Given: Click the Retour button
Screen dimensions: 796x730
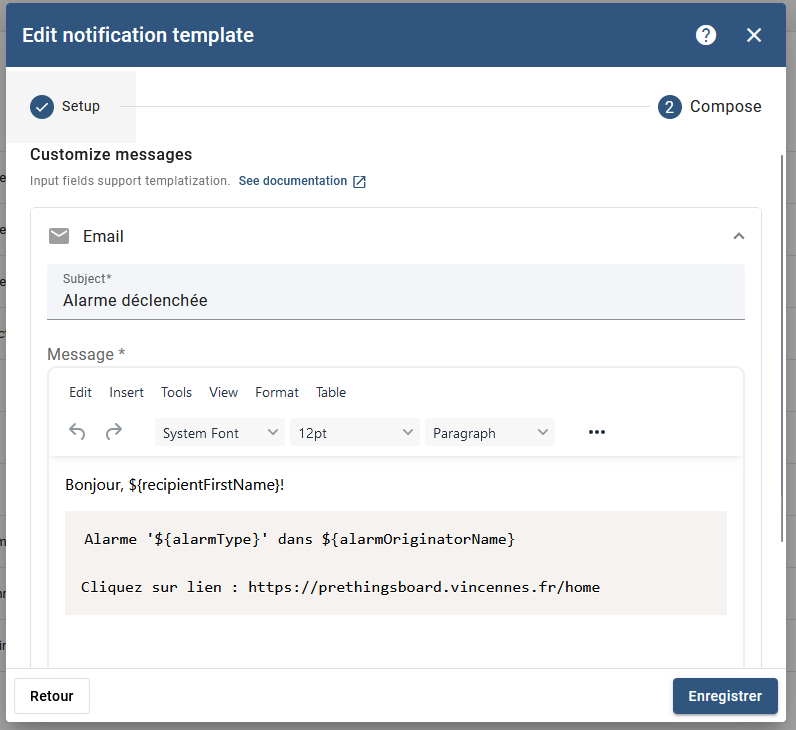Looking at the screenshot, I should [x=52, y=696].
